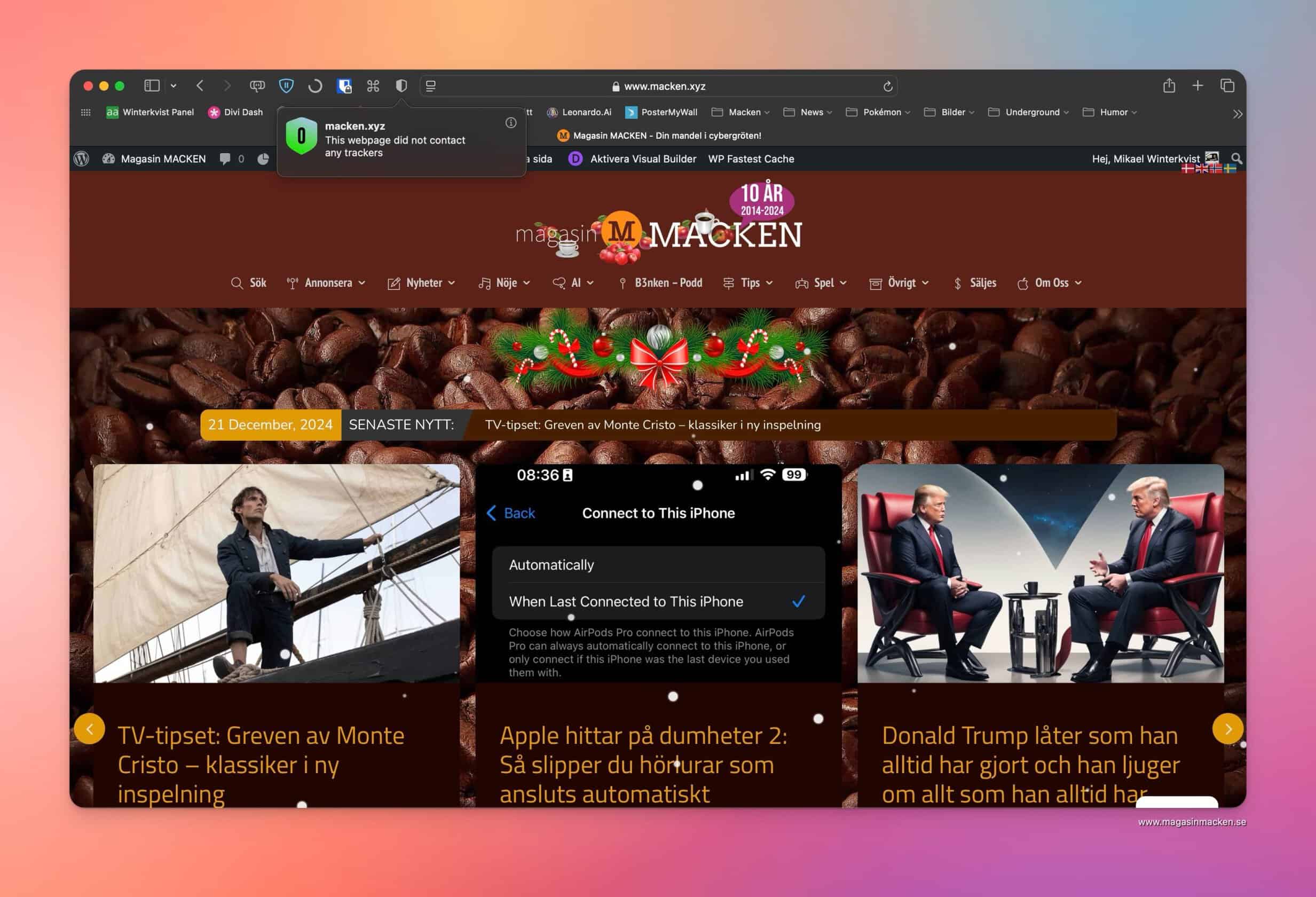Switch language to English UK flag

click(x=1201, y=169)
